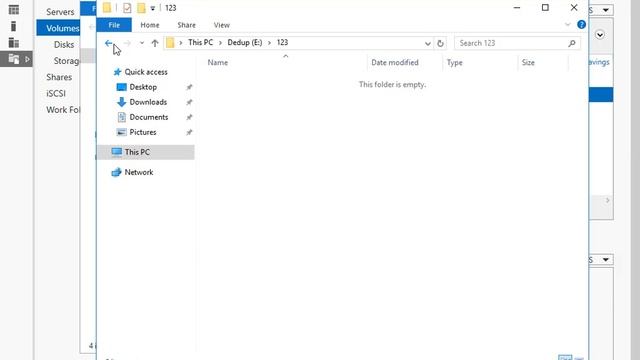Click pin icon next to Downloads
This screenshot has height=360, width=640.
(x=189, y=102)
